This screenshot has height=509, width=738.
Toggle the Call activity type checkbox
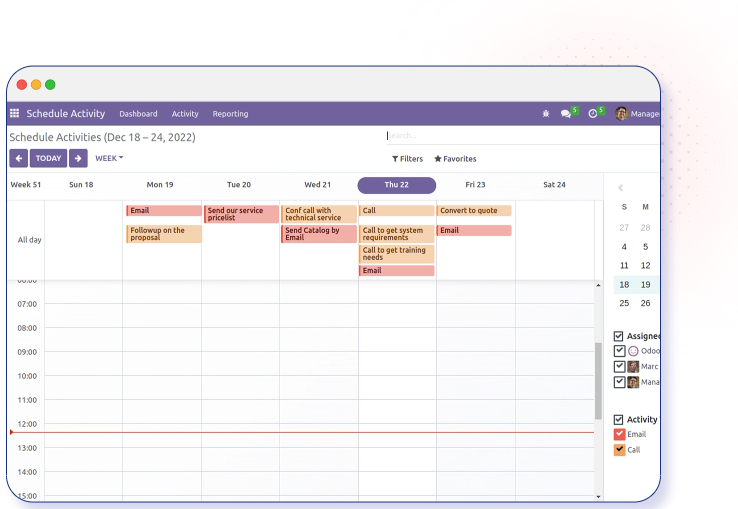[619, 450]
